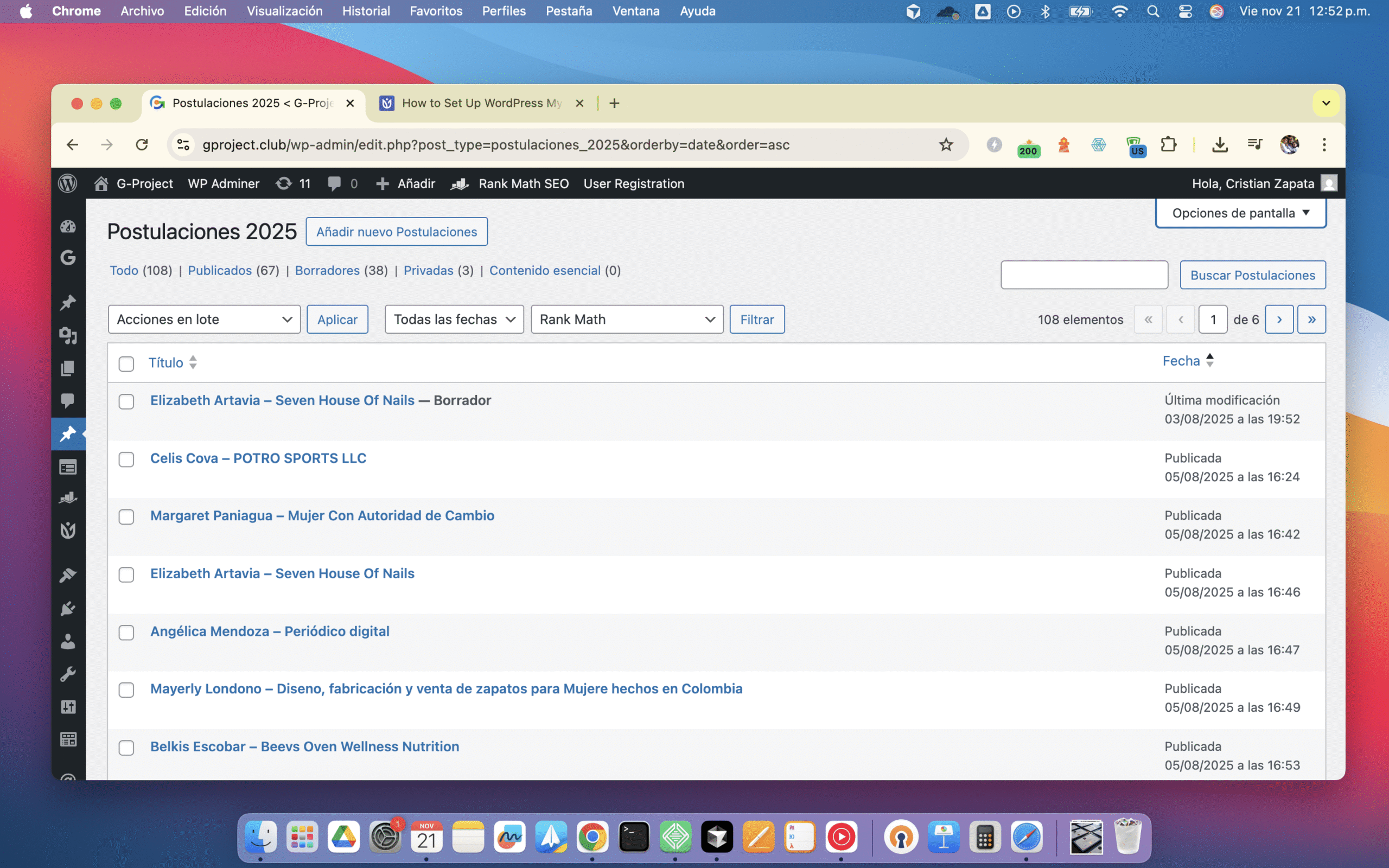Open the Historial menu in the menu bar
The width and height of the screenshot is (1389, 868).
click(366, 11)
